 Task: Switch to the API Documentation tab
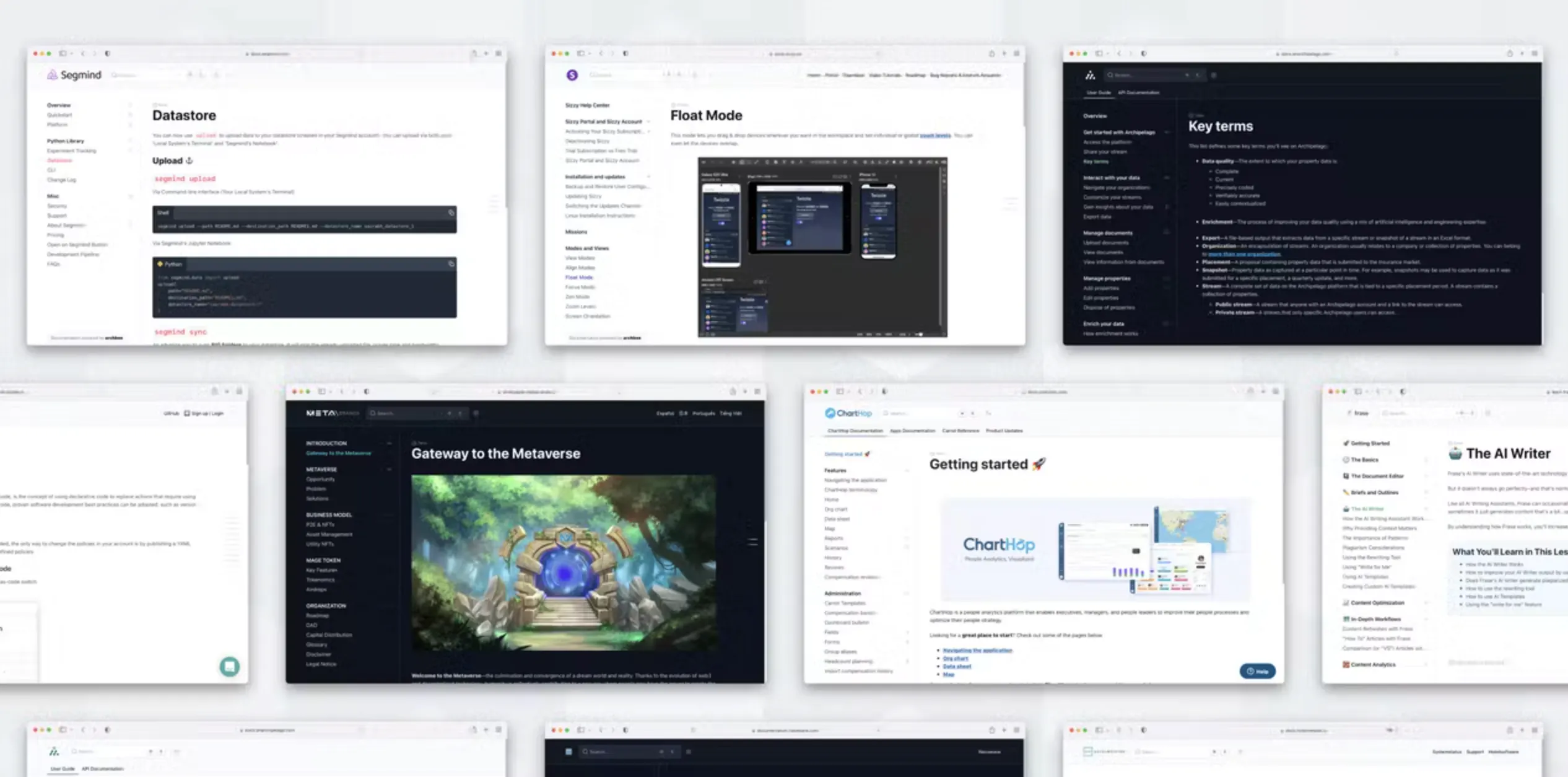pyautogui.click(x=1138, y=92)
